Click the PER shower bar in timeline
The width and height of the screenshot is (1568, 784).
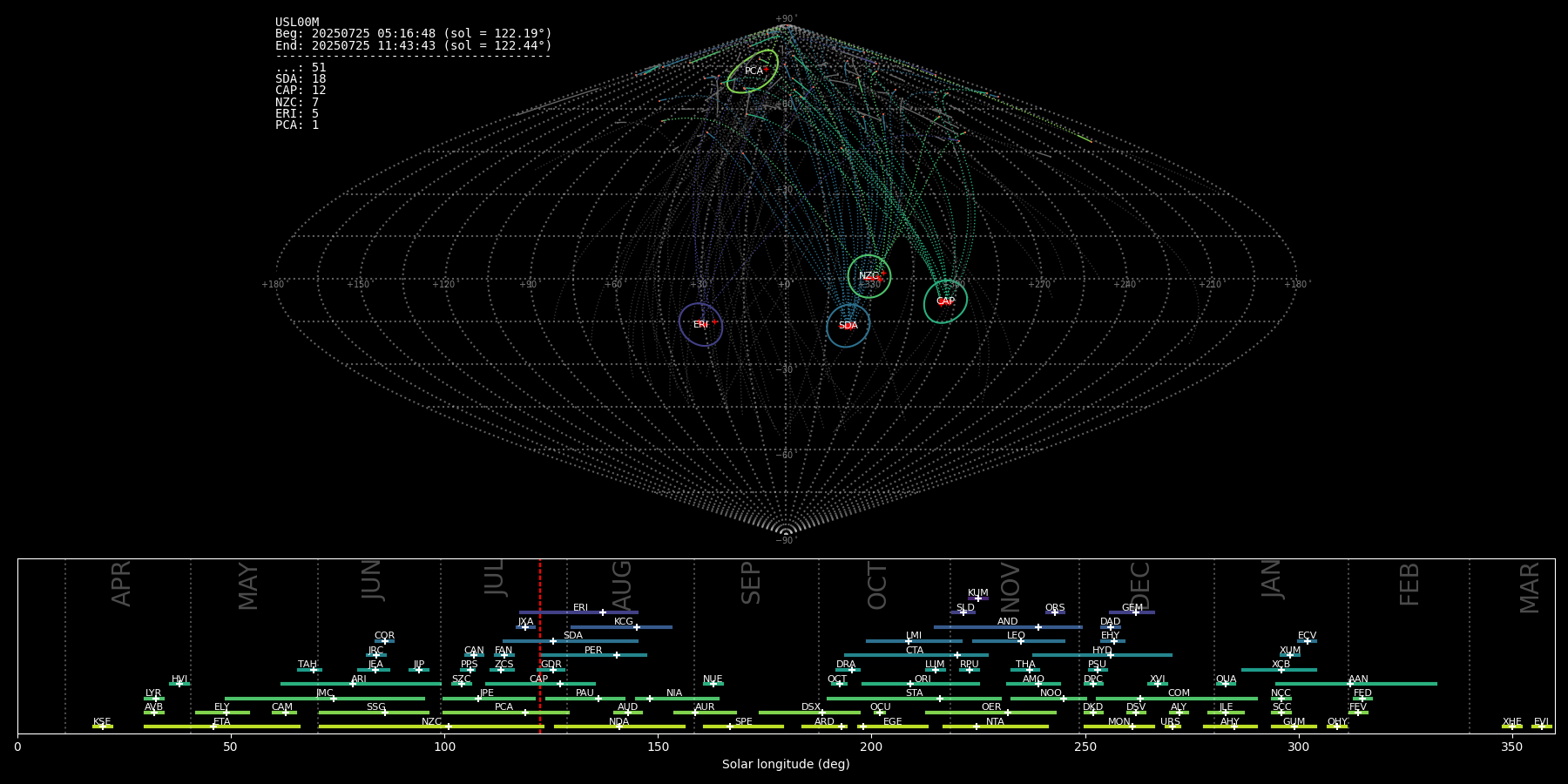593,655
